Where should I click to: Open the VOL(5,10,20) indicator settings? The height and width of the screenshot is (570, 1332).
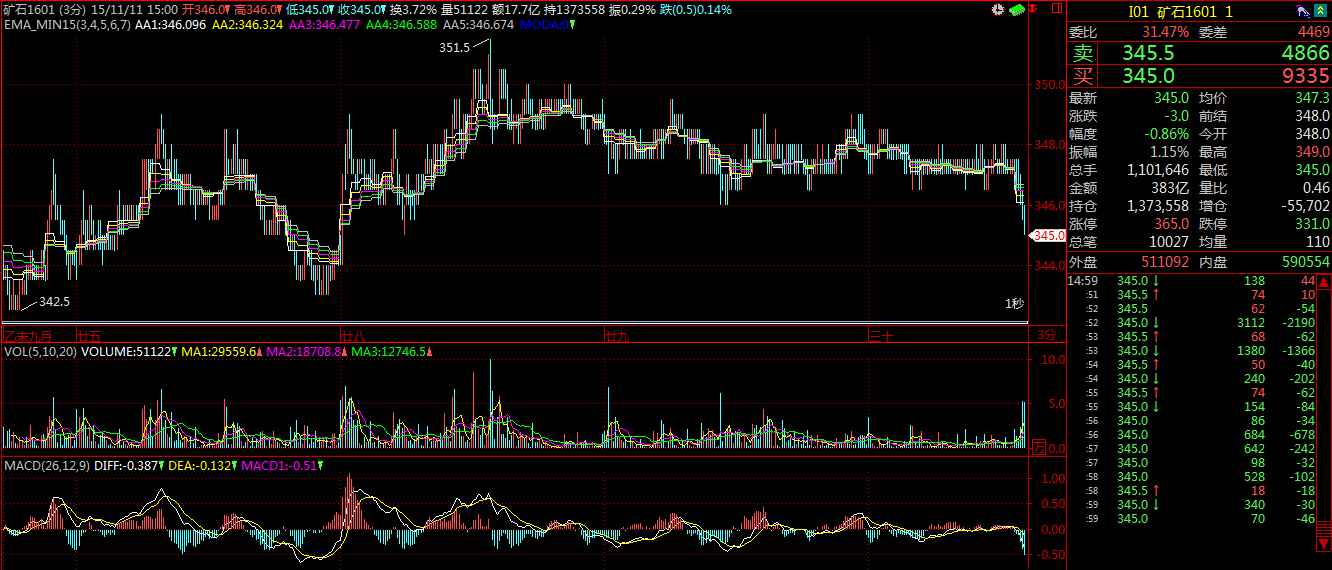tap(39, 352)
